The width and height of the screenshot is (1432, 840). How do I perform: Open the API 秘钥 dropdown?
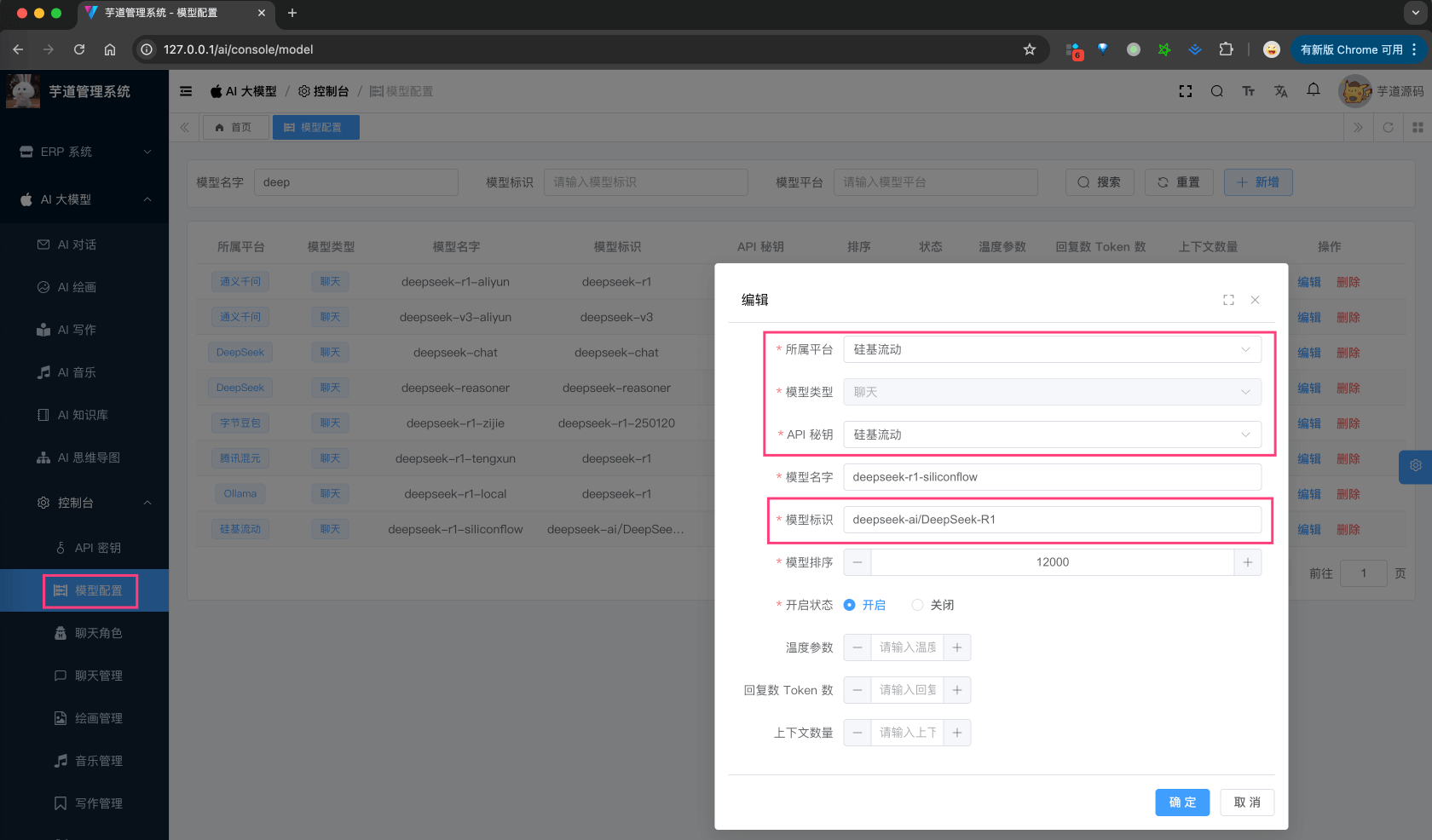[x=1052, y=434]
